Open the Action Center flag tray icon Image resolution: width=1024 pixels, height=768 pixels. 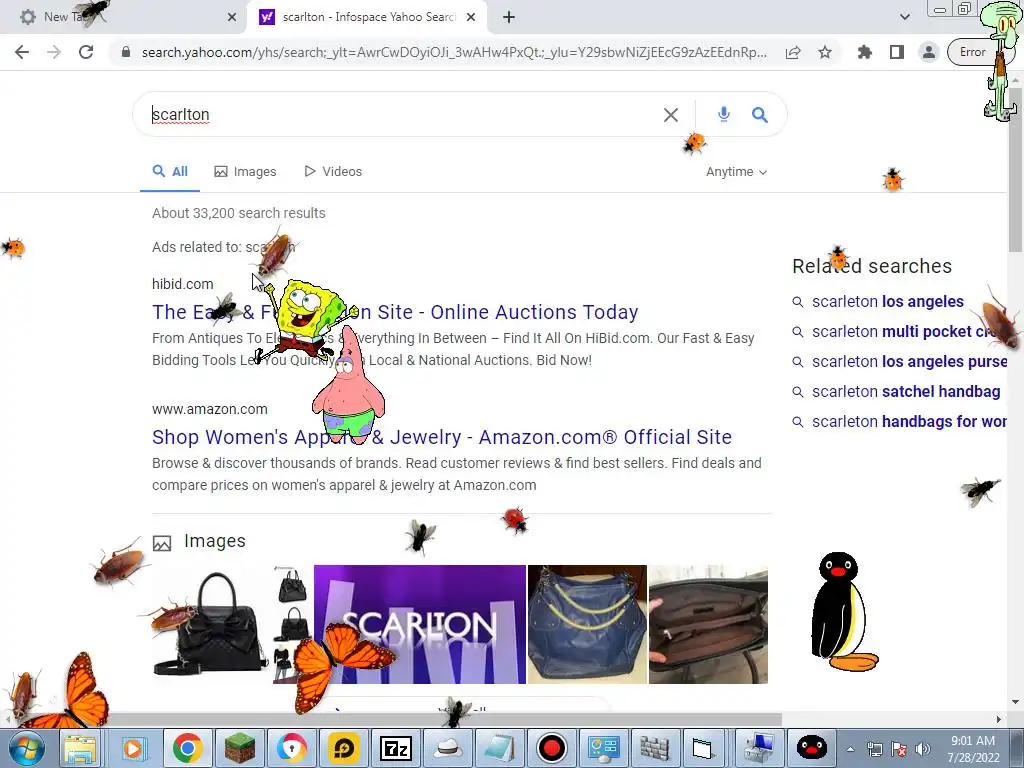click(899, 750)
